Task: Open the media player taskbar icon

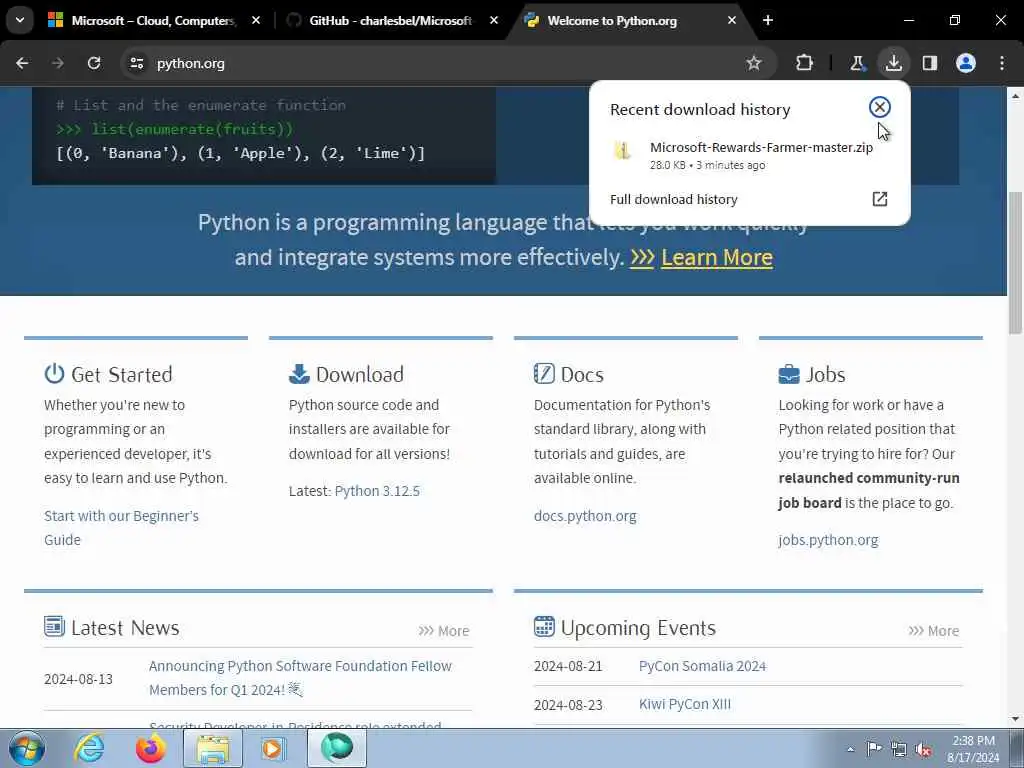Action: point(273,748)
